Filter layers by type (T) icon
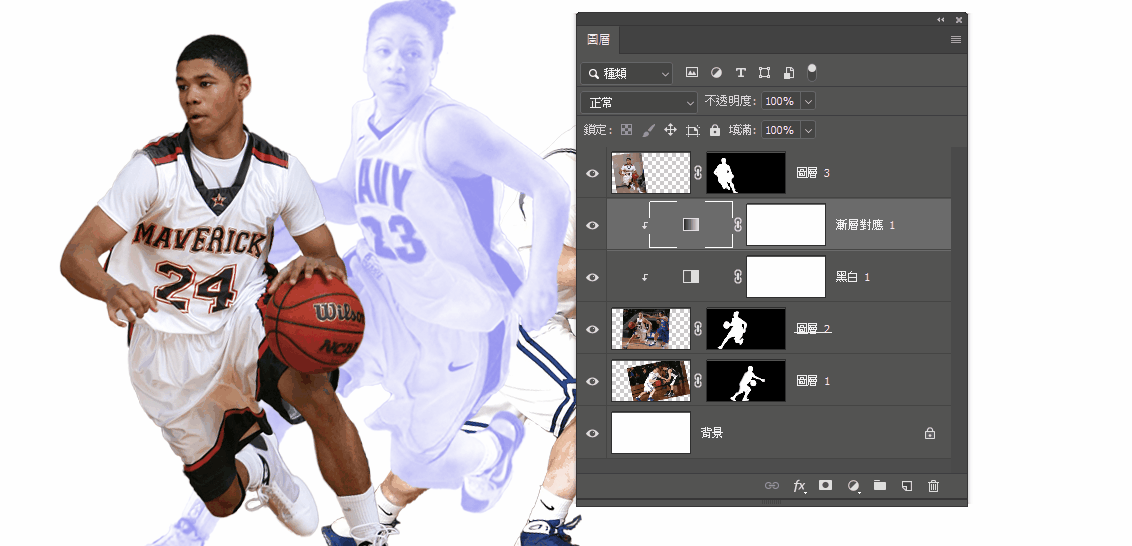 [740, 72]
